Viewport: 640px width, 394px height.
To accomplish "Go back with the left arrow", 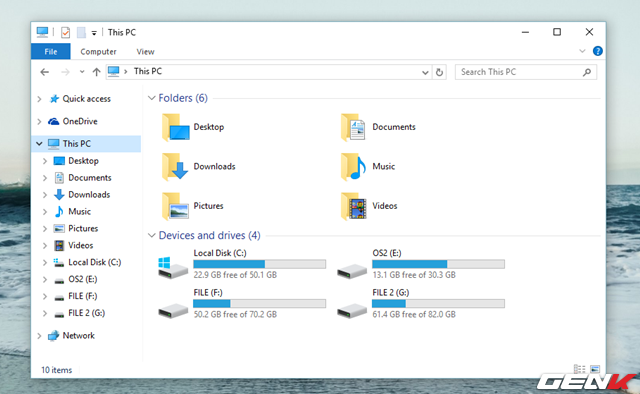I will (x=44, y=72).
